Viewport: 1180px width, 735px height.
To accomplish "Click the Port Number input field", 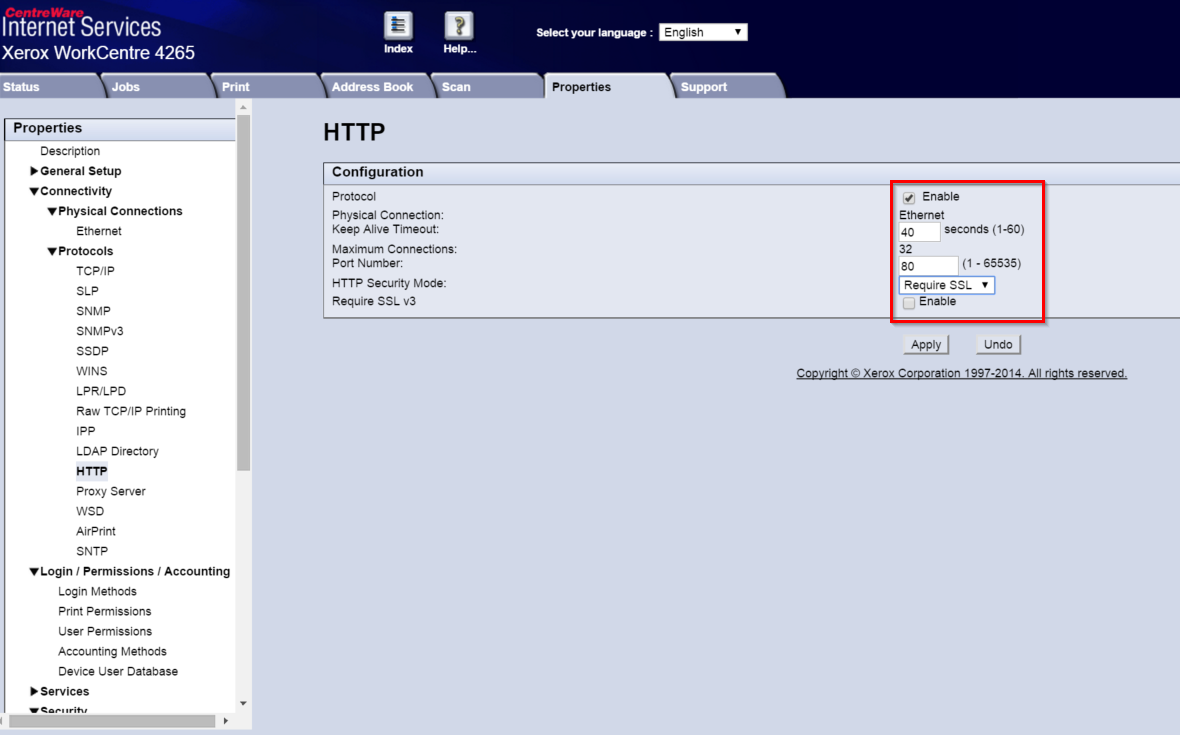I will coord(927,265).
